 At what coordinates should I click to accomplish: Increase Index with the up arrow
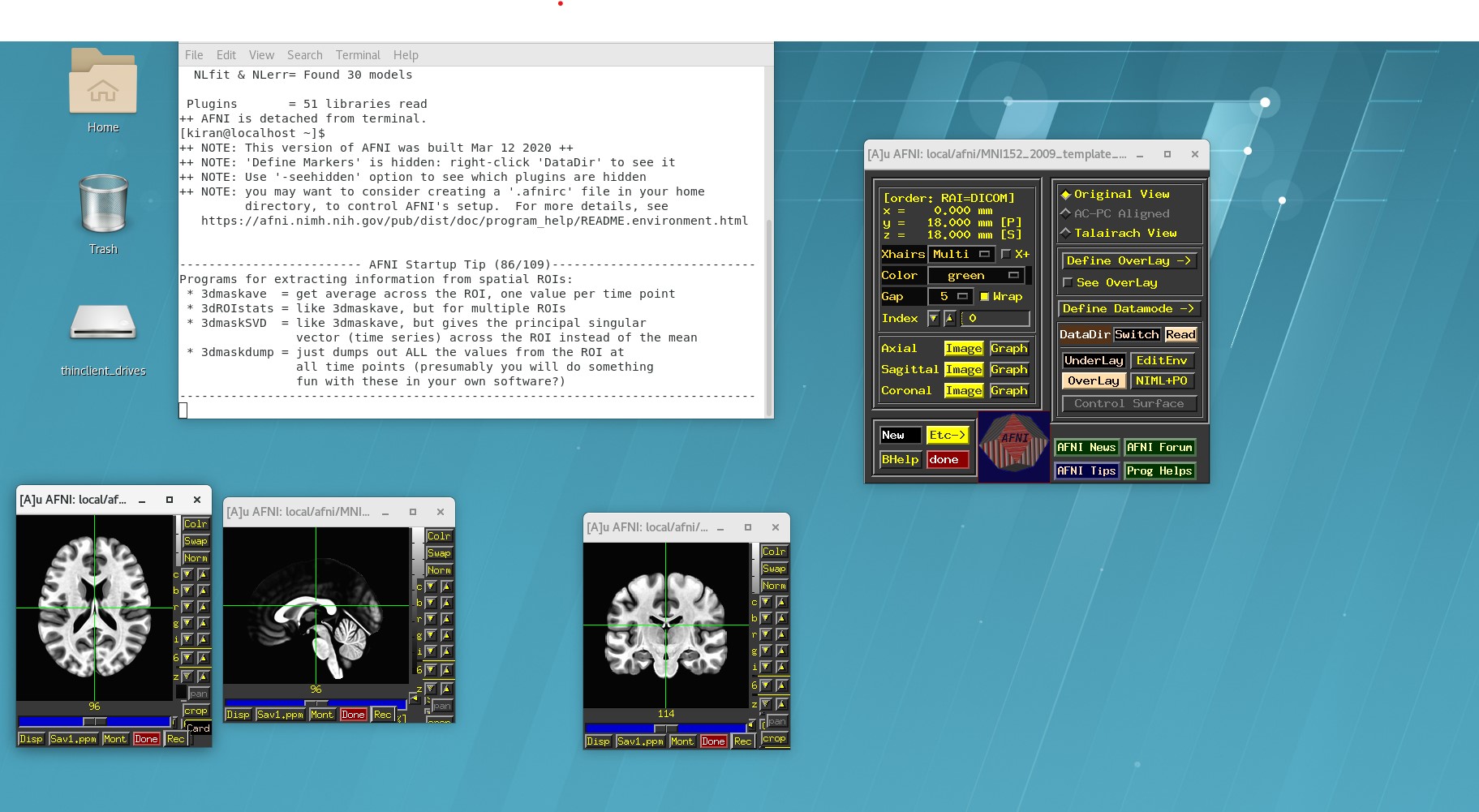pyautogui.click(x=949, y=319)
